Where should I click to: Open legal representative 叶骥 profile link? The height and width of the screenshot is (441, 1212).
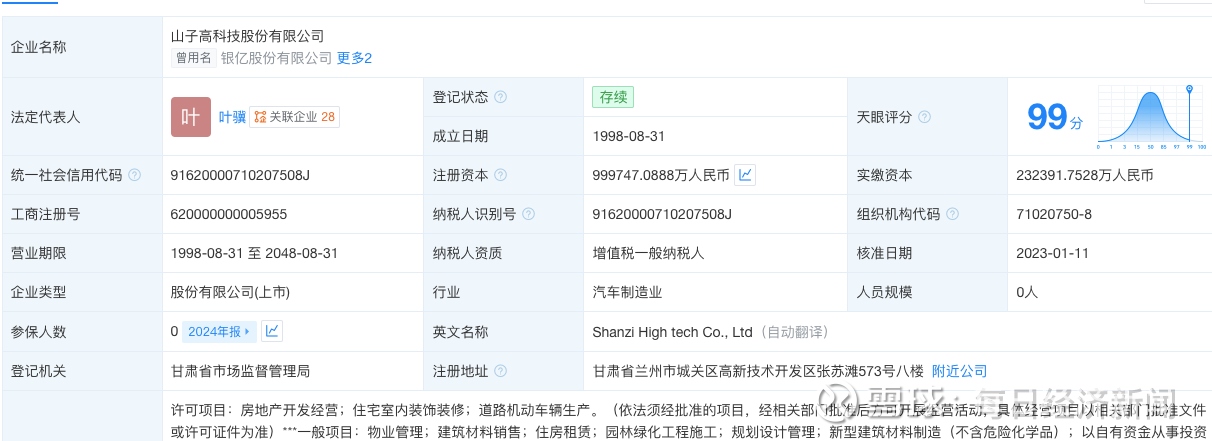click(232, 117)
